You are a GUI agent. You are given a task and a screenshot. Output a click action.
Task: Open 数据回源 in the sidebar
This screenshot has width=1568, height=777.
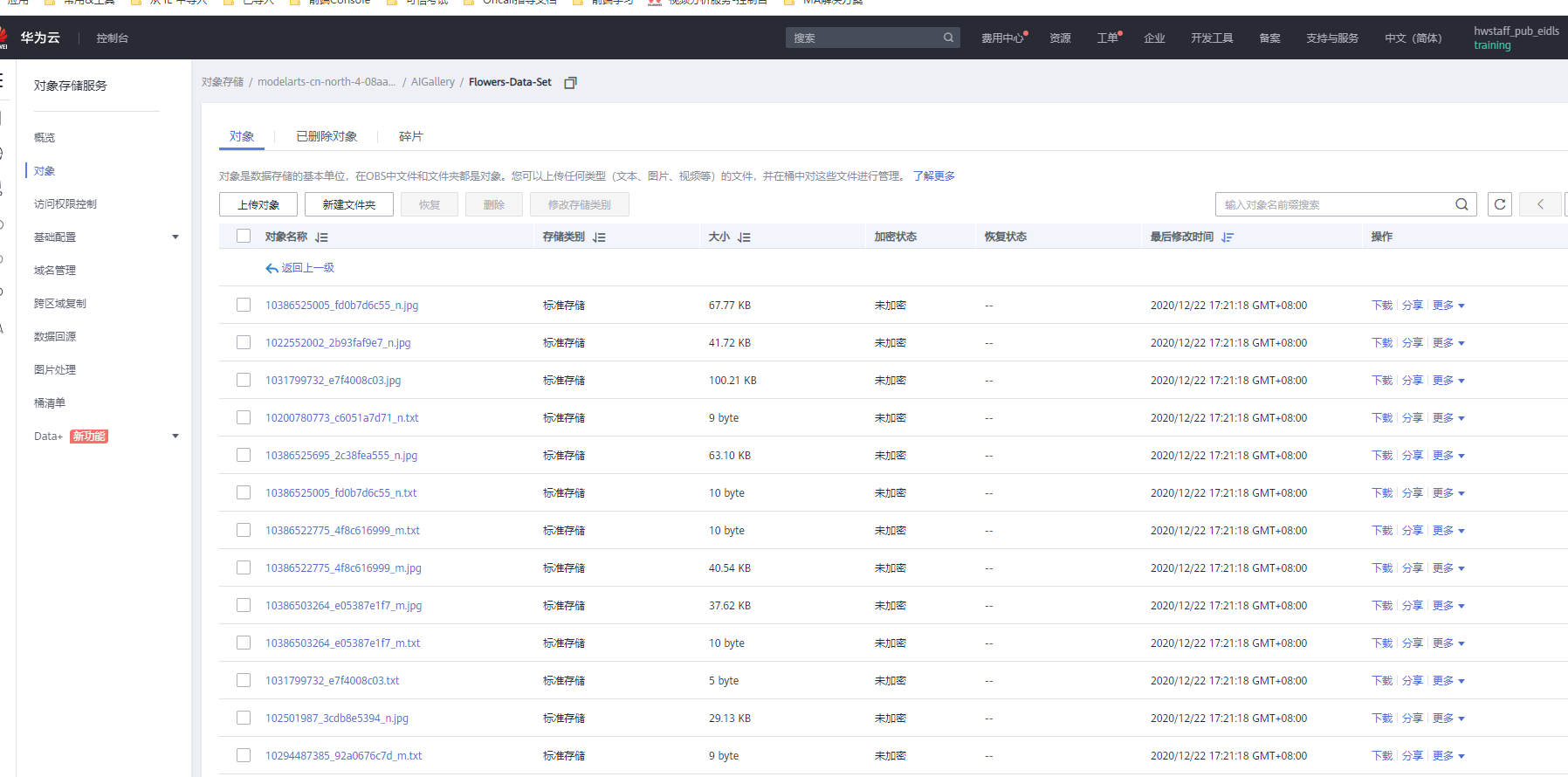tap(55, 336)
